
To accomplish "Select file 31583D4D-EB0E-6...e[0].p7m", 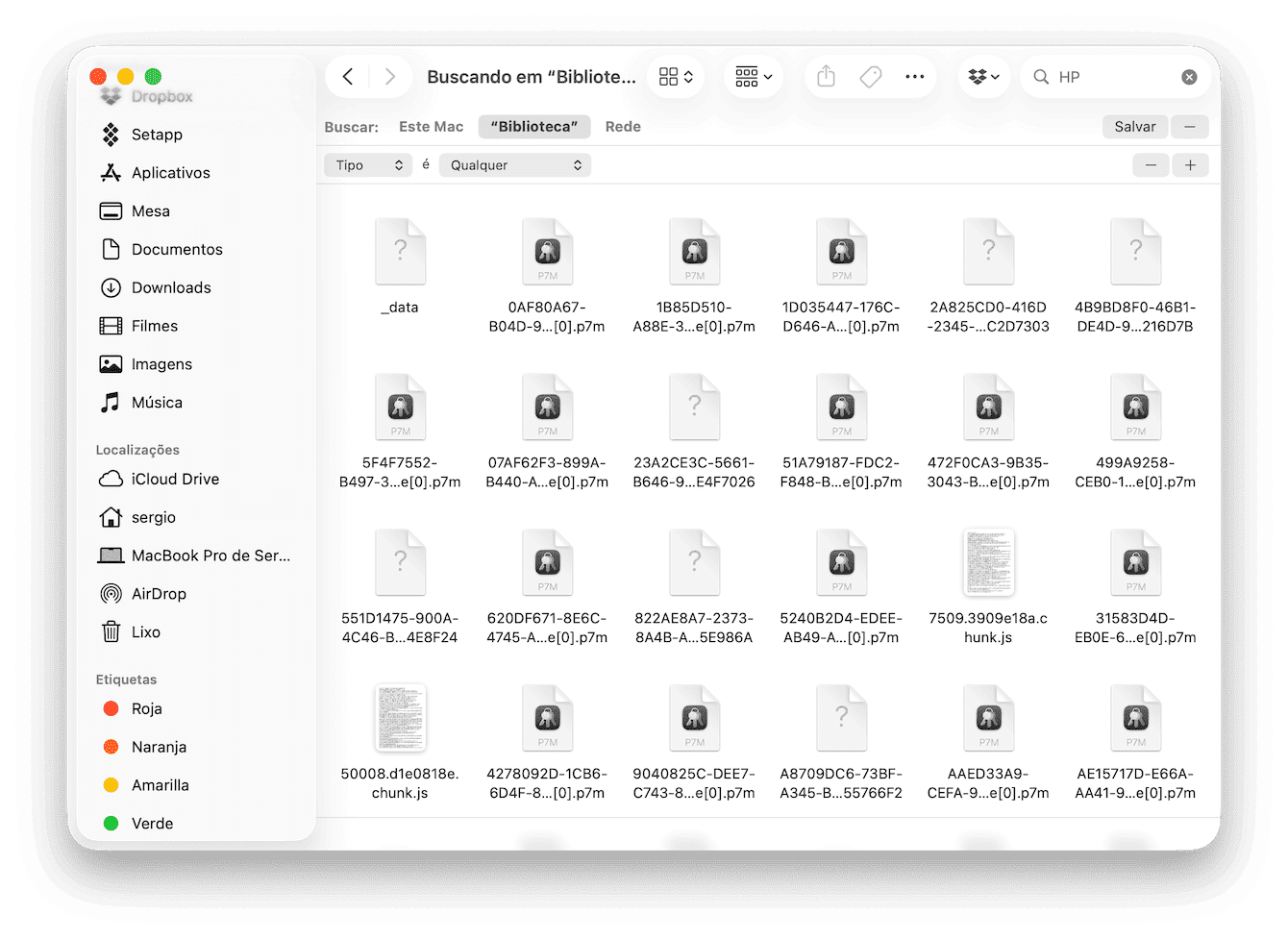I will pyautogui.click(x=1135, y=564).
